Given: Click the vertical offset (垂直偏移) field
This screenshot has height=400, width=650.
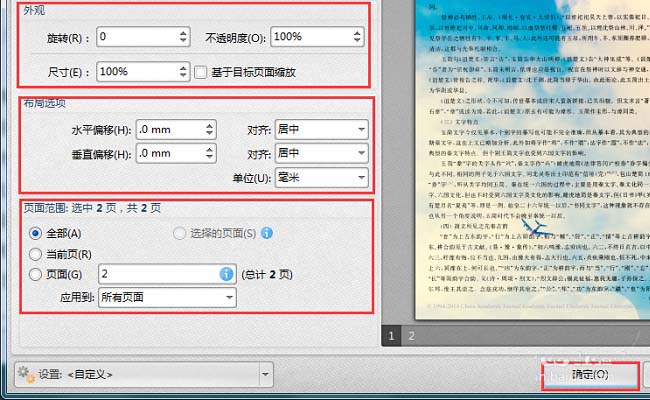Looking at the screenshot, I should tap(176, 154).
